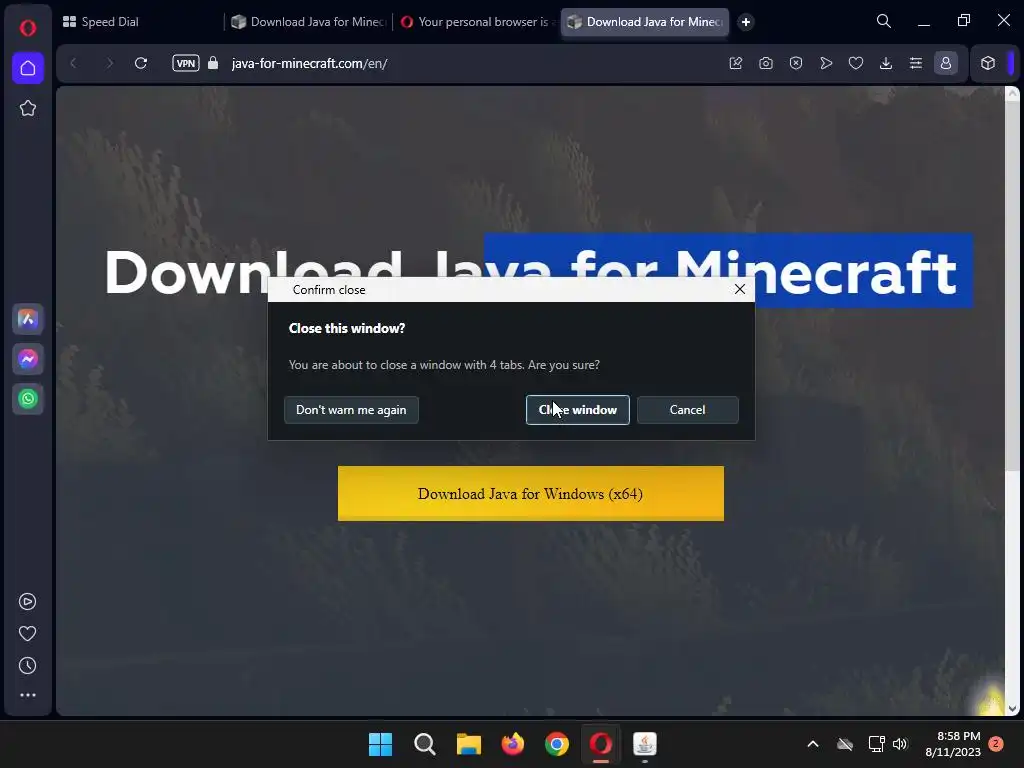Open the My Flow send icon
The image size is (1024, 768).
[x=826, y=63]
